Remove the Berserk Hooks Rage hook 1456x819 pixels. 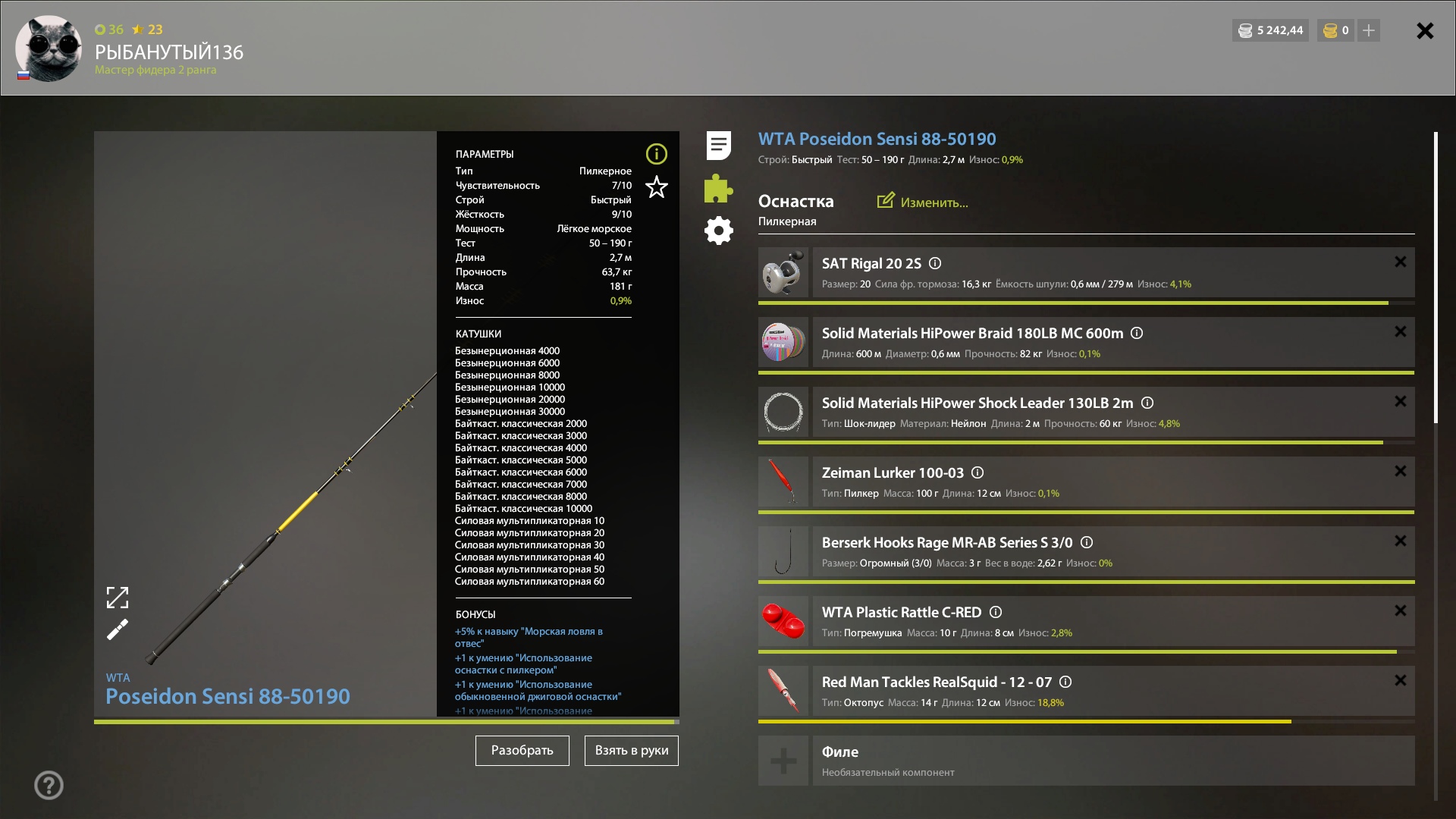coord(1400,541)
